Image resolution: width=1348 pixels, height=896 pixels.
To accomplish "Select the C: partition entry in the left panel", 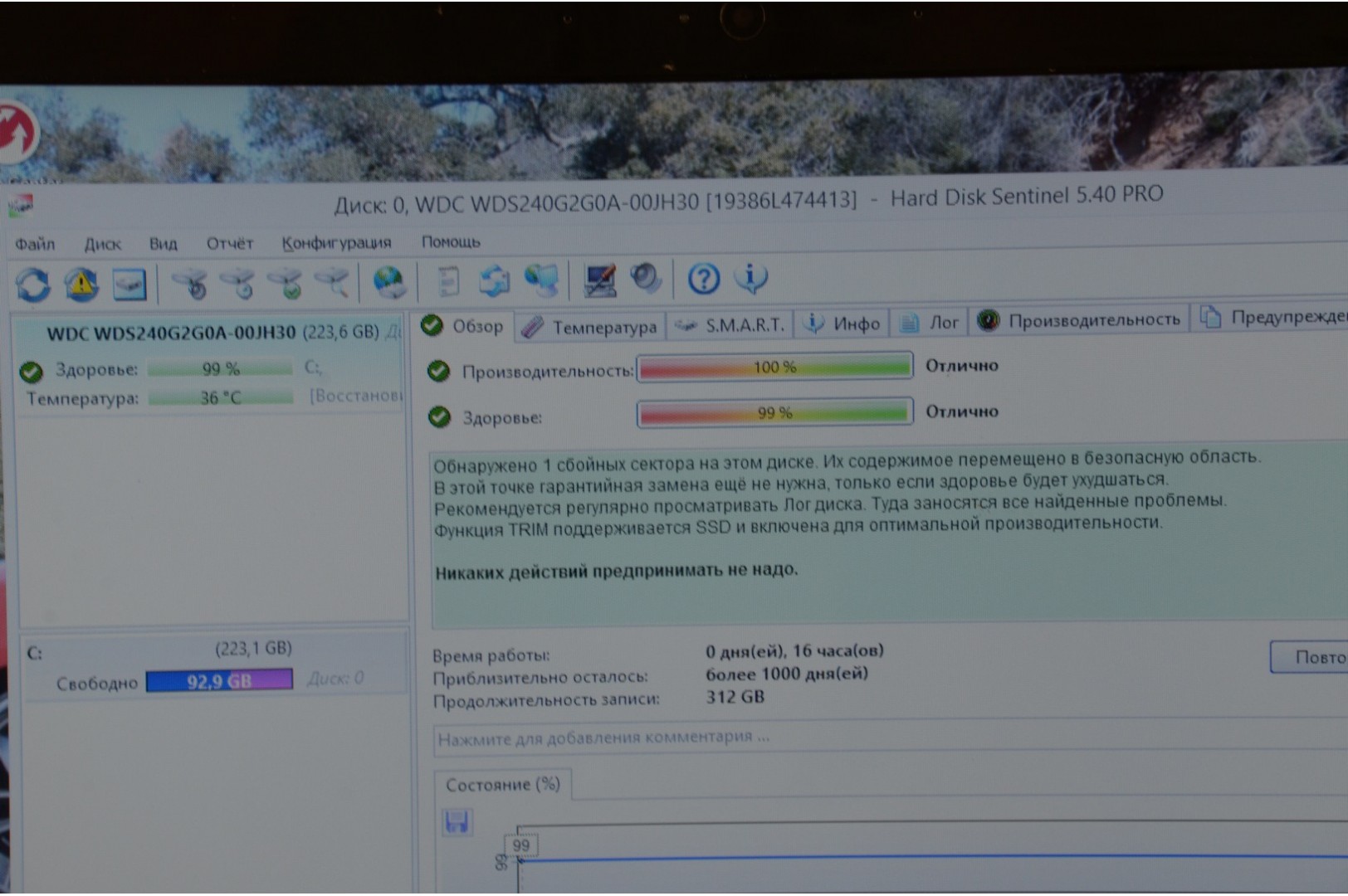I will (214, 666).
